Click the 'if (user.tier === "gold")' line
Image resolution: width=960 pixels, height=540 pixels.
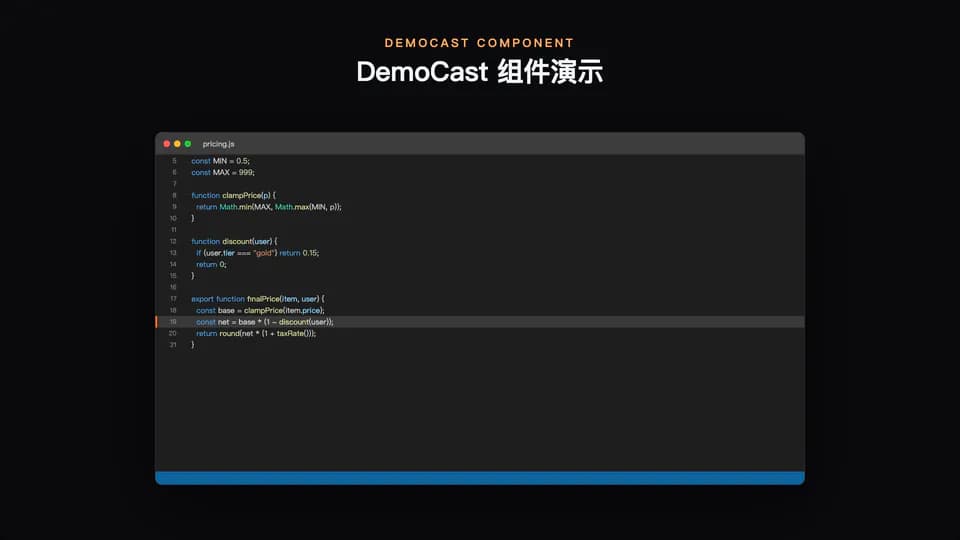click(257, 253)
